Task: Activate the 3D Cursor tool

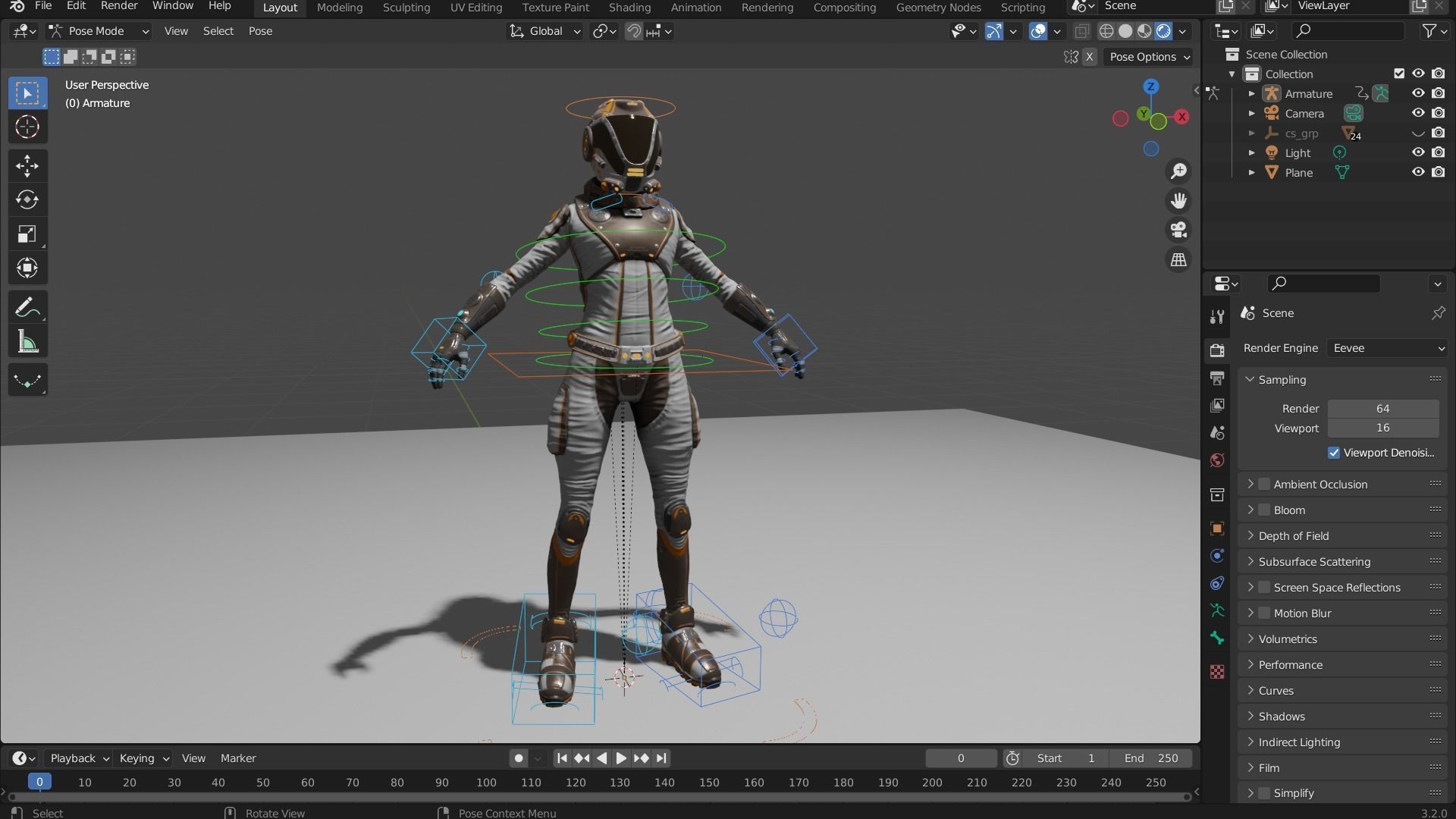Action: (x=27, y=127)
